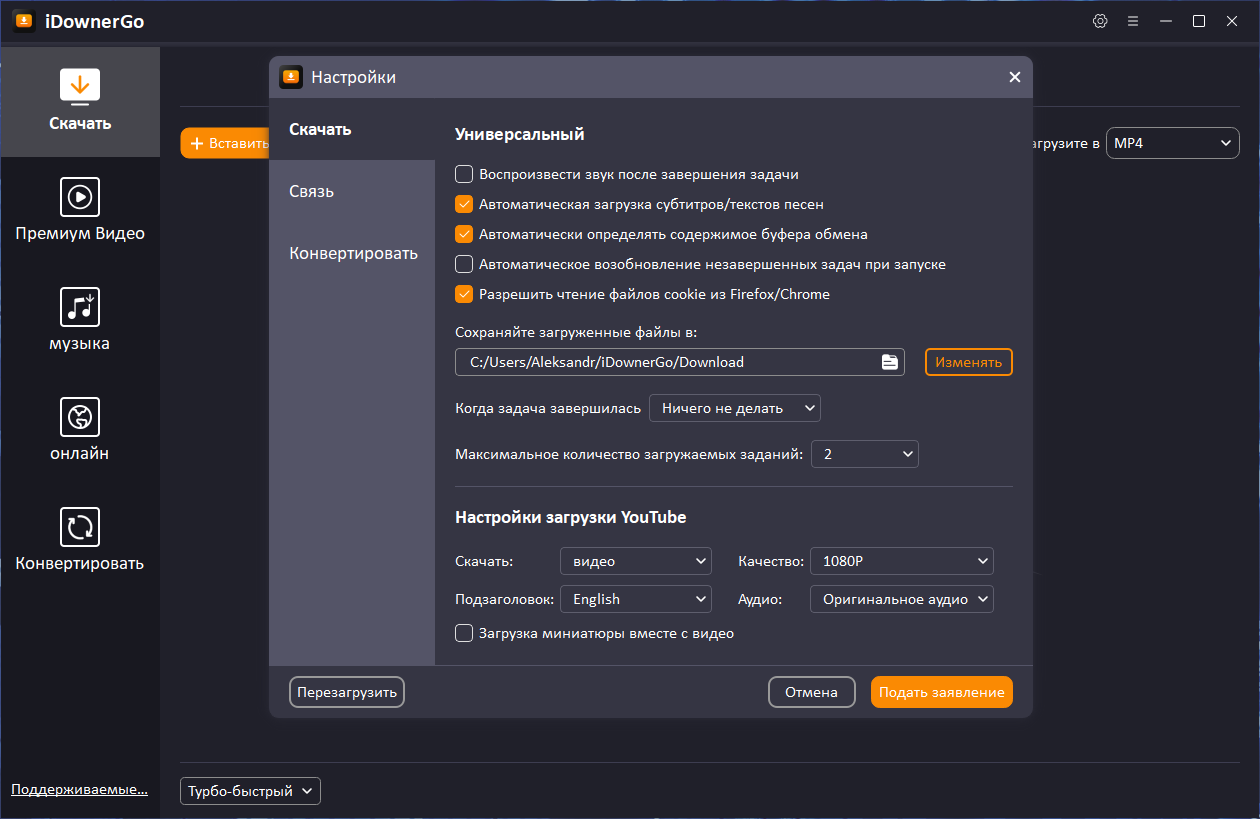Open the музыка sidebar section
The width and height of the screenshot is (1260, 819).
click(80, 321)
